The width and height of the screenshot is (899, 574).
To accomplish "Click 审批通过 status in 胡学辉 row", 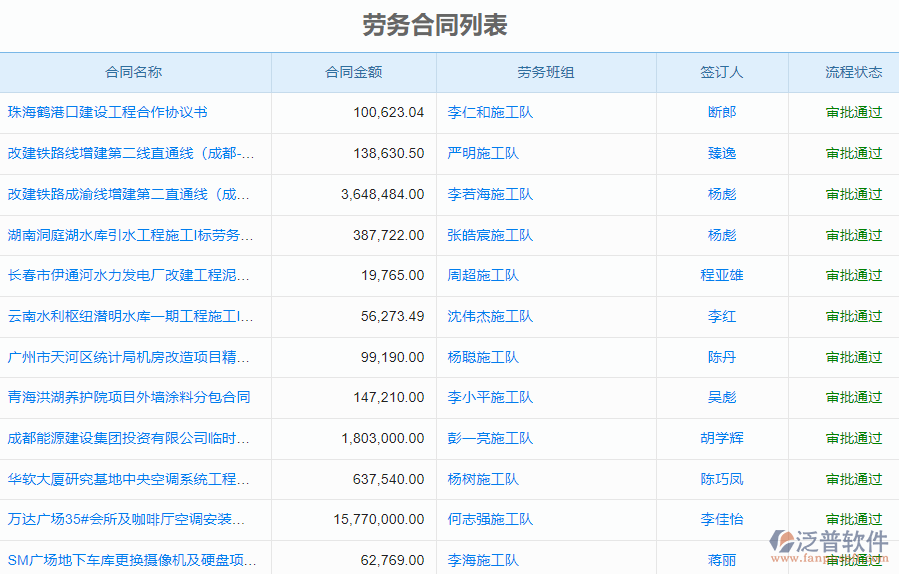I will tap(854, 439).
